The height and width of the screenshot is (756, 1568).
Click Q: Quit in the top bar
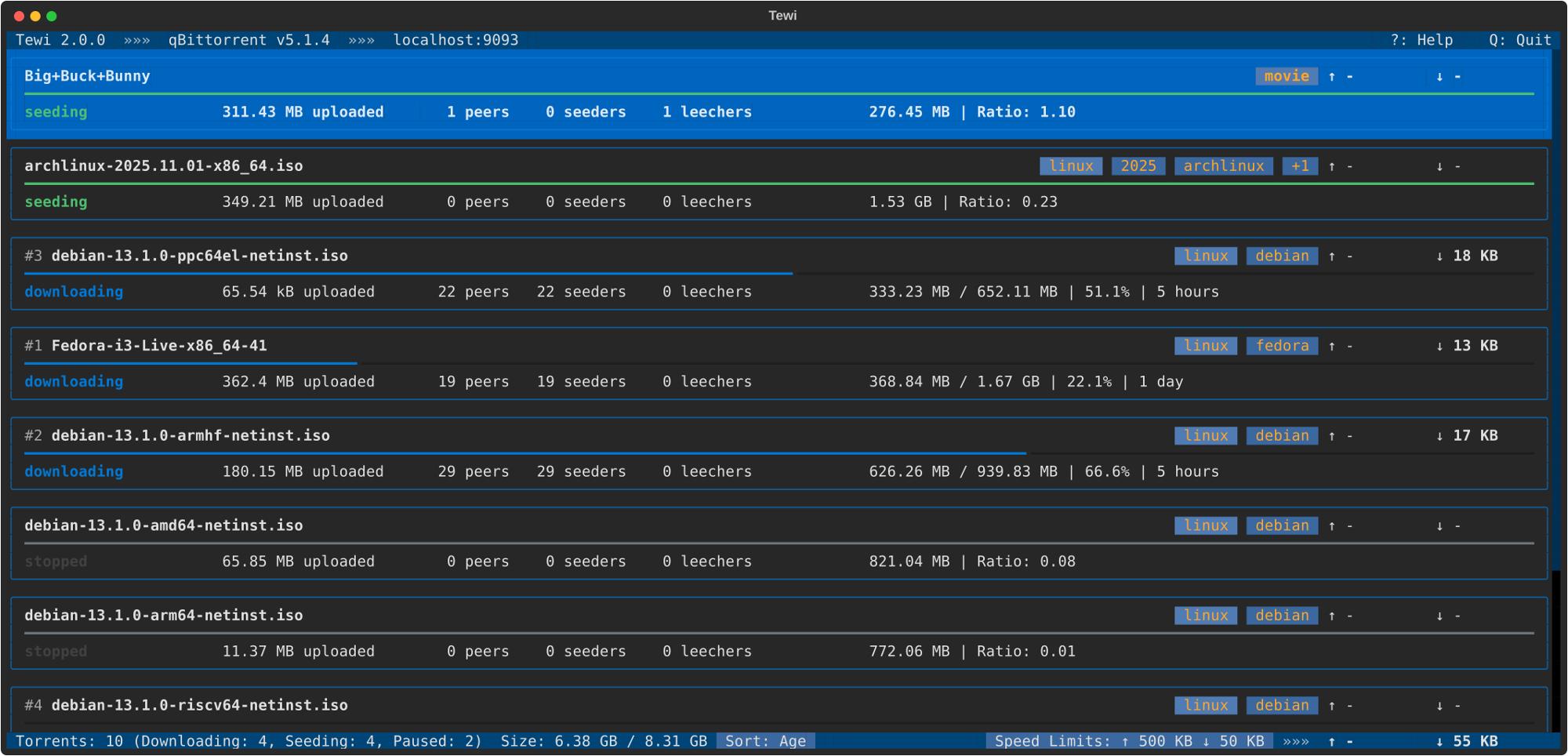pos(1519,40)
